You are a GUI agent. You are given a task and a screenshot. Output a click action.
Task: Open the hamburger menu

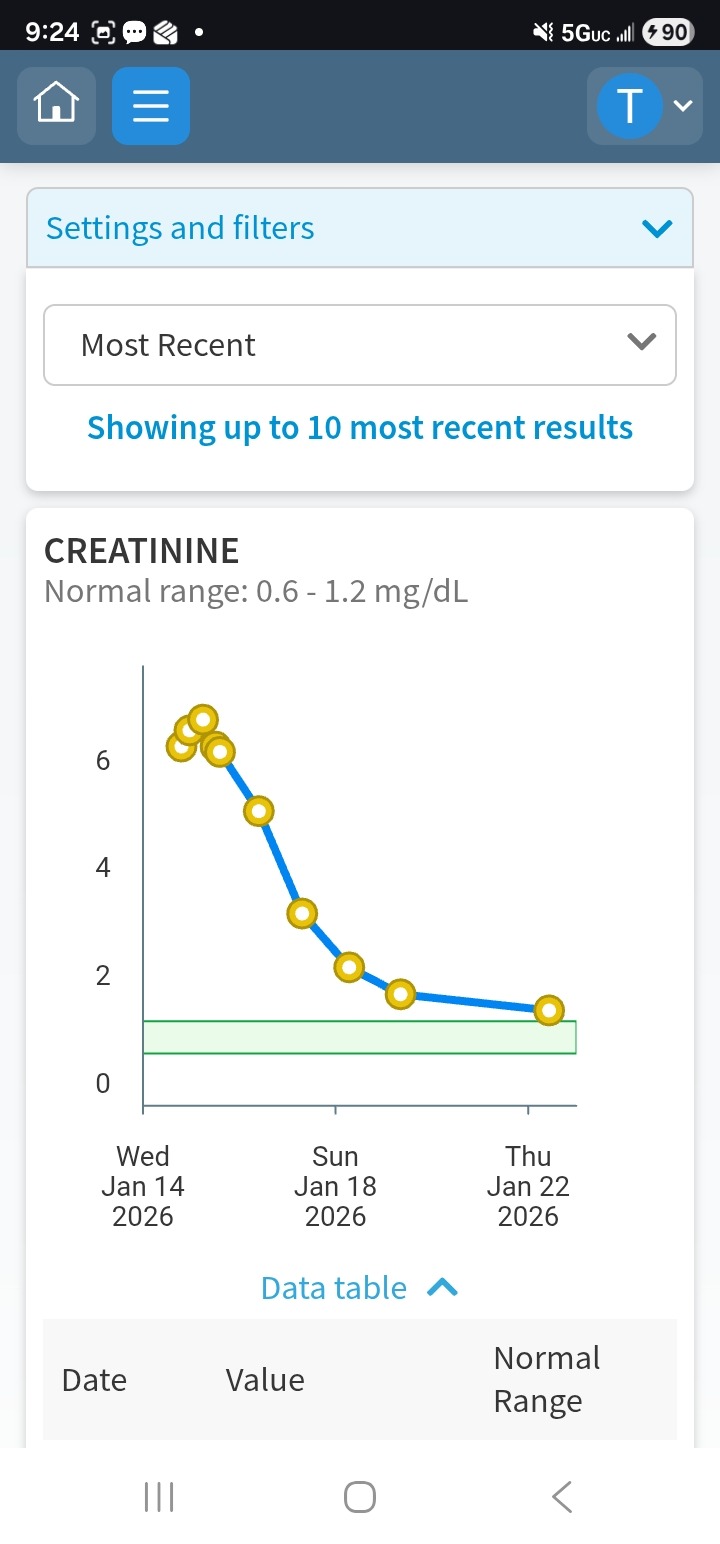[151, 104]
